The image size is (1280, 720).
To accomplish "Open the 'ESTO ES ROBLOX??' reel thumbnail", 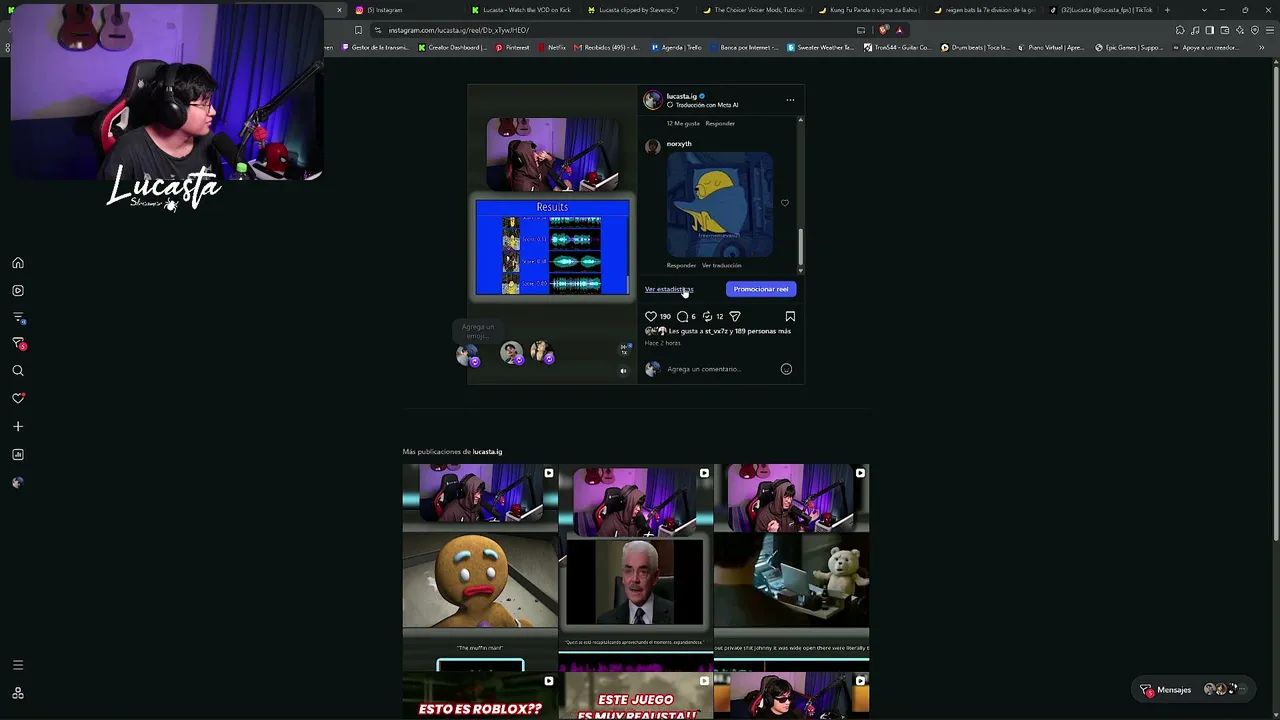I will 480,696.
